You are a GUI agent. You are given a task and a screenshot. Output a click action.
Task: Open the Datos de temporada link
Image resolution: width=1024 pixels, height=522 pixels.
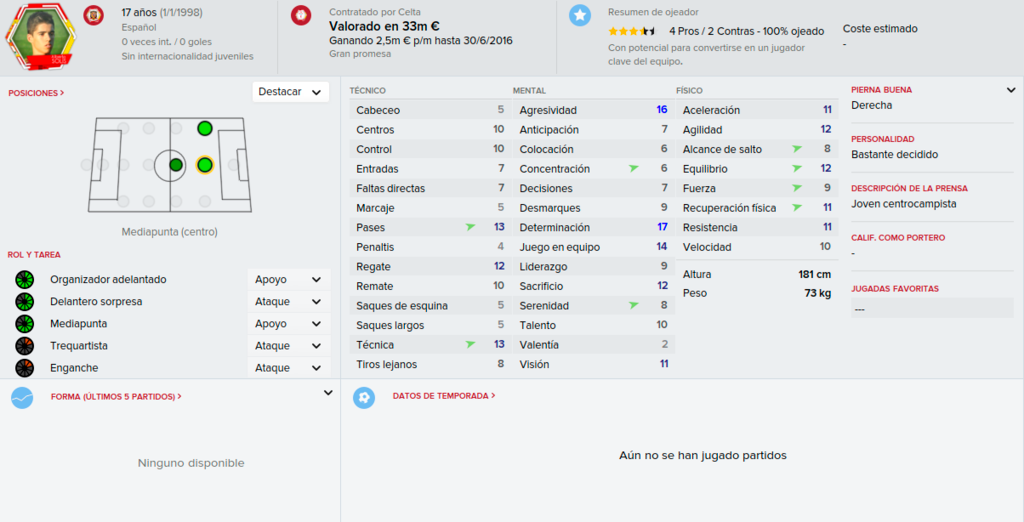pyautogui.click(x=443, y=396)
